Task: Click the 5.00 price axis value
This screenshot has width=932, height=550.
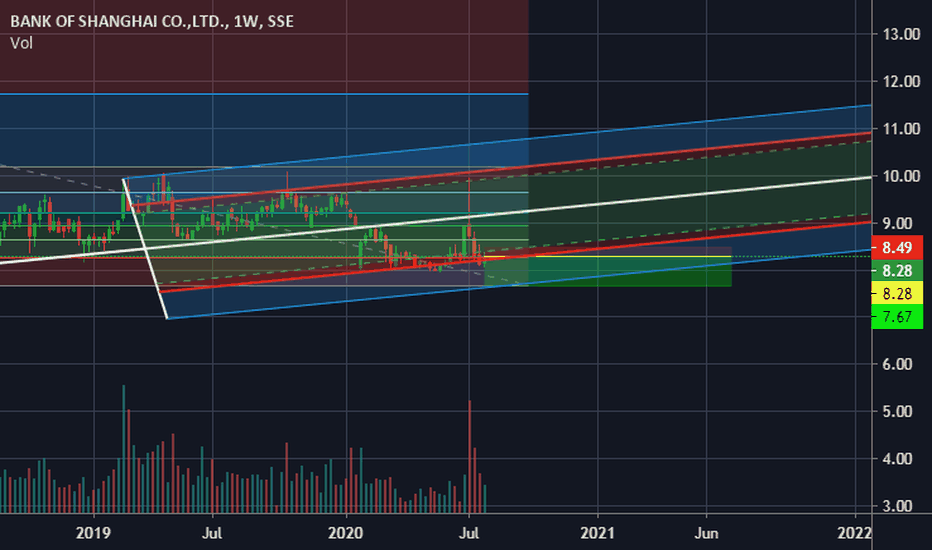Action: [x=897, y=411]
